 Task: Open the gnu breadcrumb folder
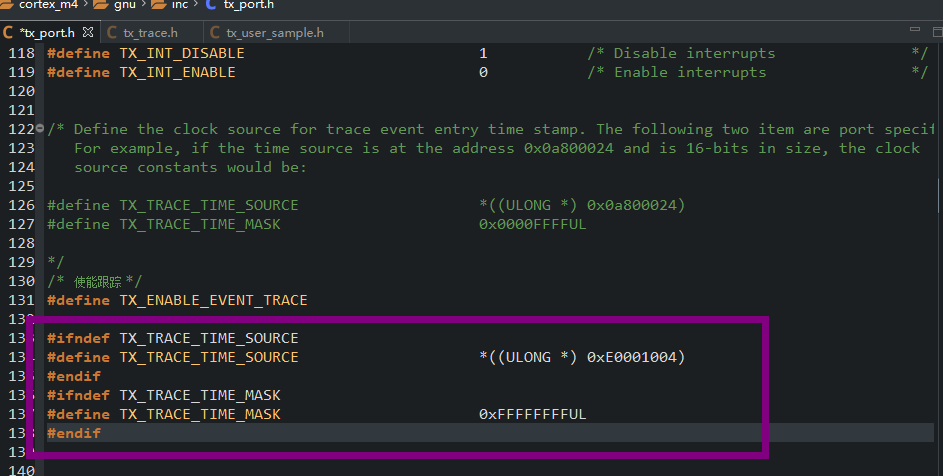(124, 5)
